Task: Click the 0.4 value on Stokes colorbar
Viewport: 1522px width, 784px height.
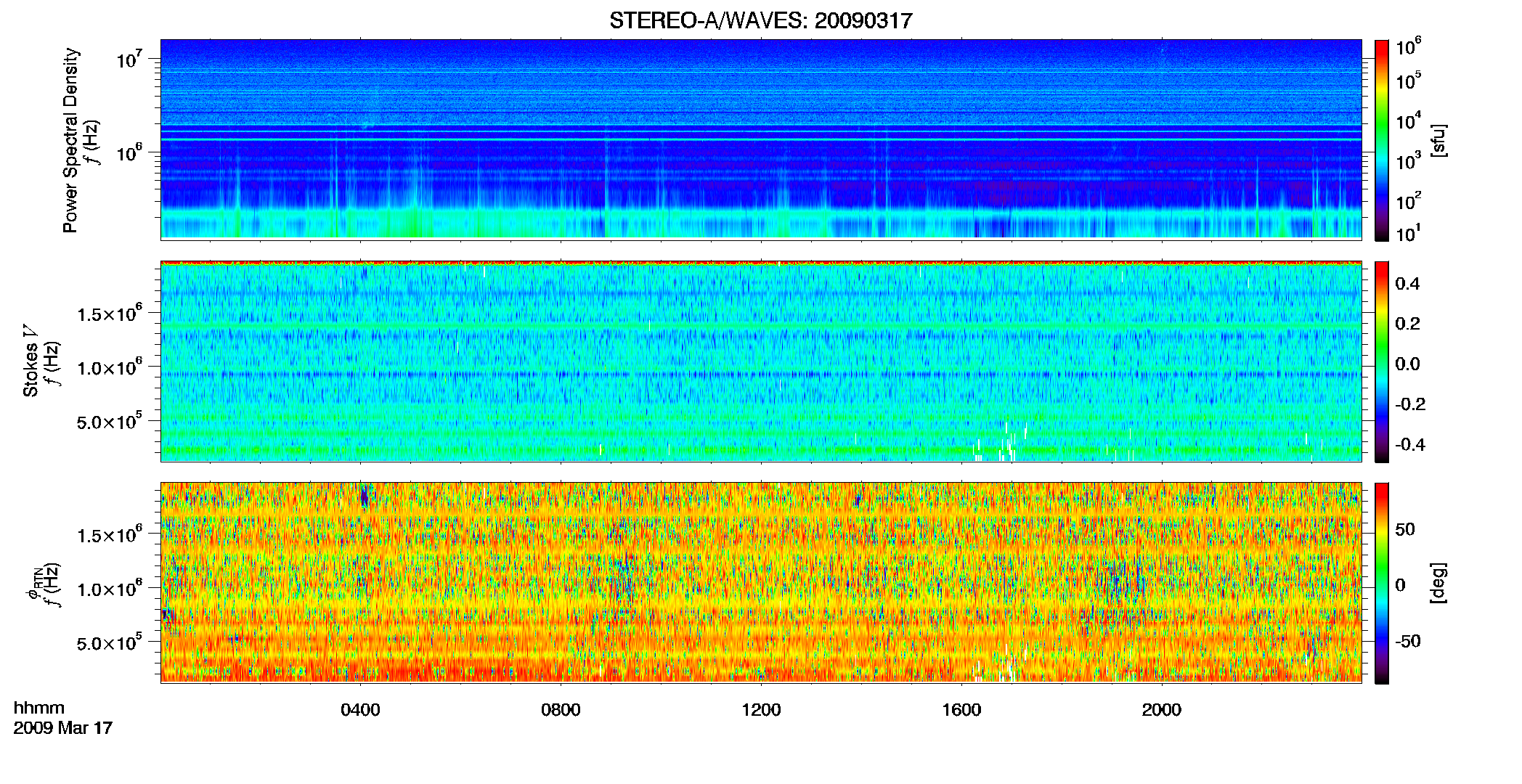Action: point(1407,284)
